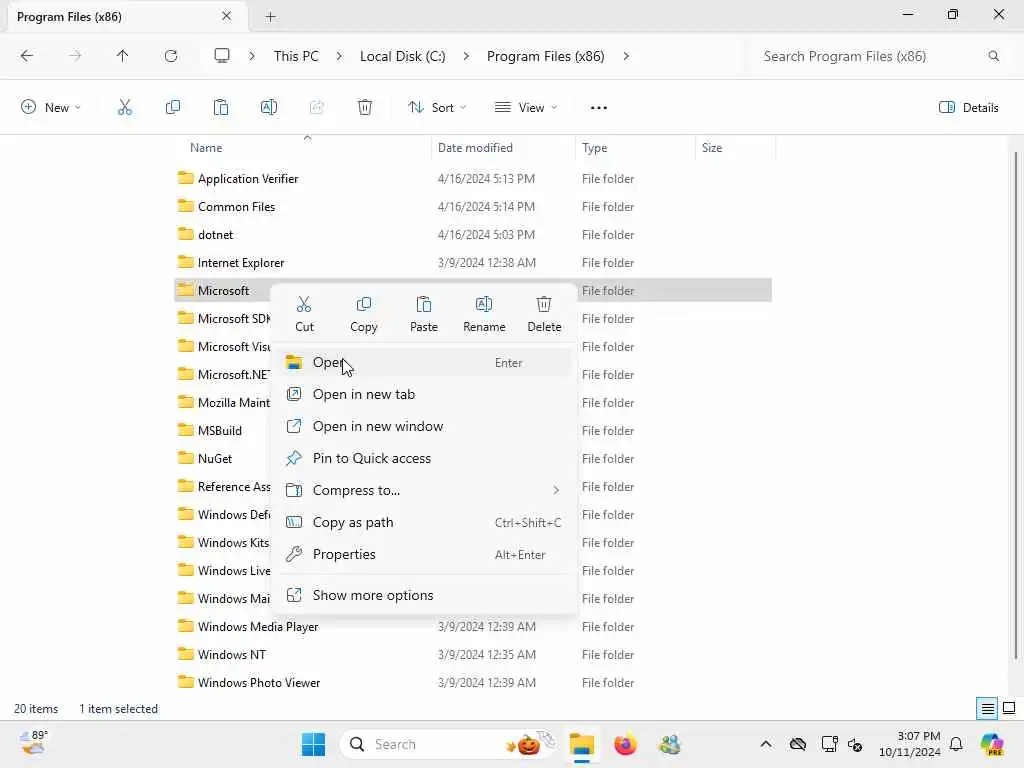Image resolution: width=1024 pixels, height=768 pixels.
Task: Select the Windows Media Player folder
Action: (473, 627)
